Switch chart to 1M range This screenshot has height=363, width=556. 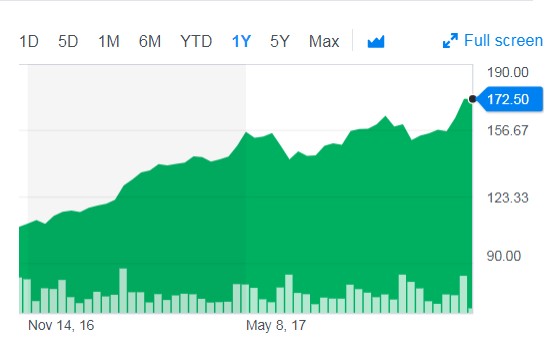[x=109, y=41]
